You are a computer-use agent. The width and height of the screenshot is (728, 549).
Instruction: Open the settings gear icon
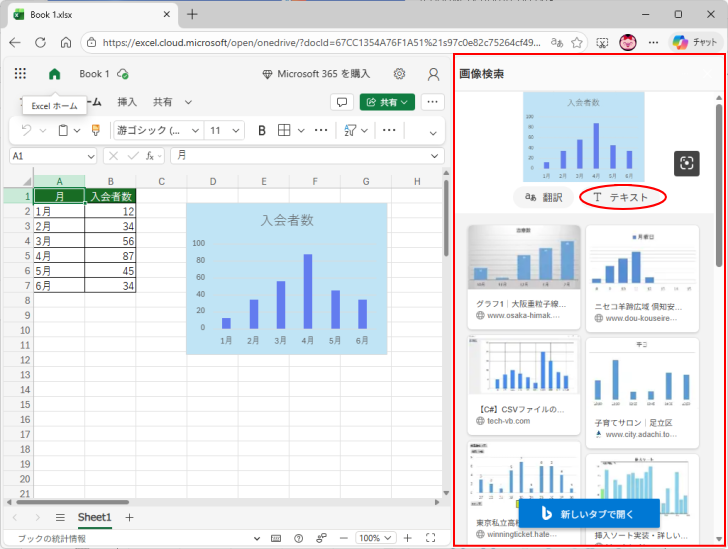[x=399, y=74]
